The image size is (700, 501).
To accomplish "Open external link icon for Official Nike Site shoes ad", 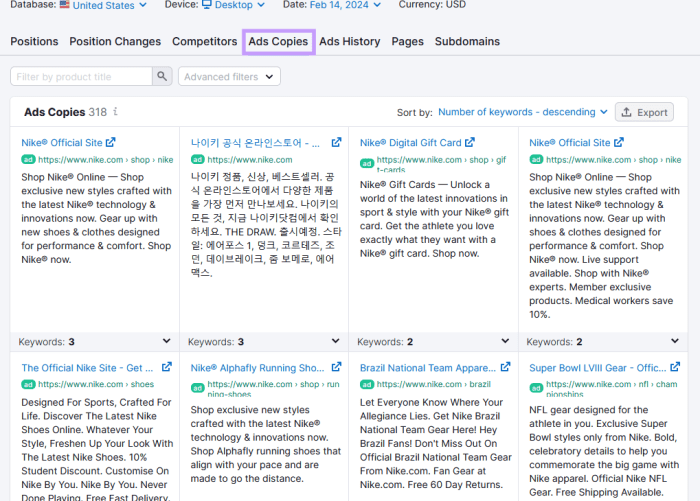I will tap(167, 368).
